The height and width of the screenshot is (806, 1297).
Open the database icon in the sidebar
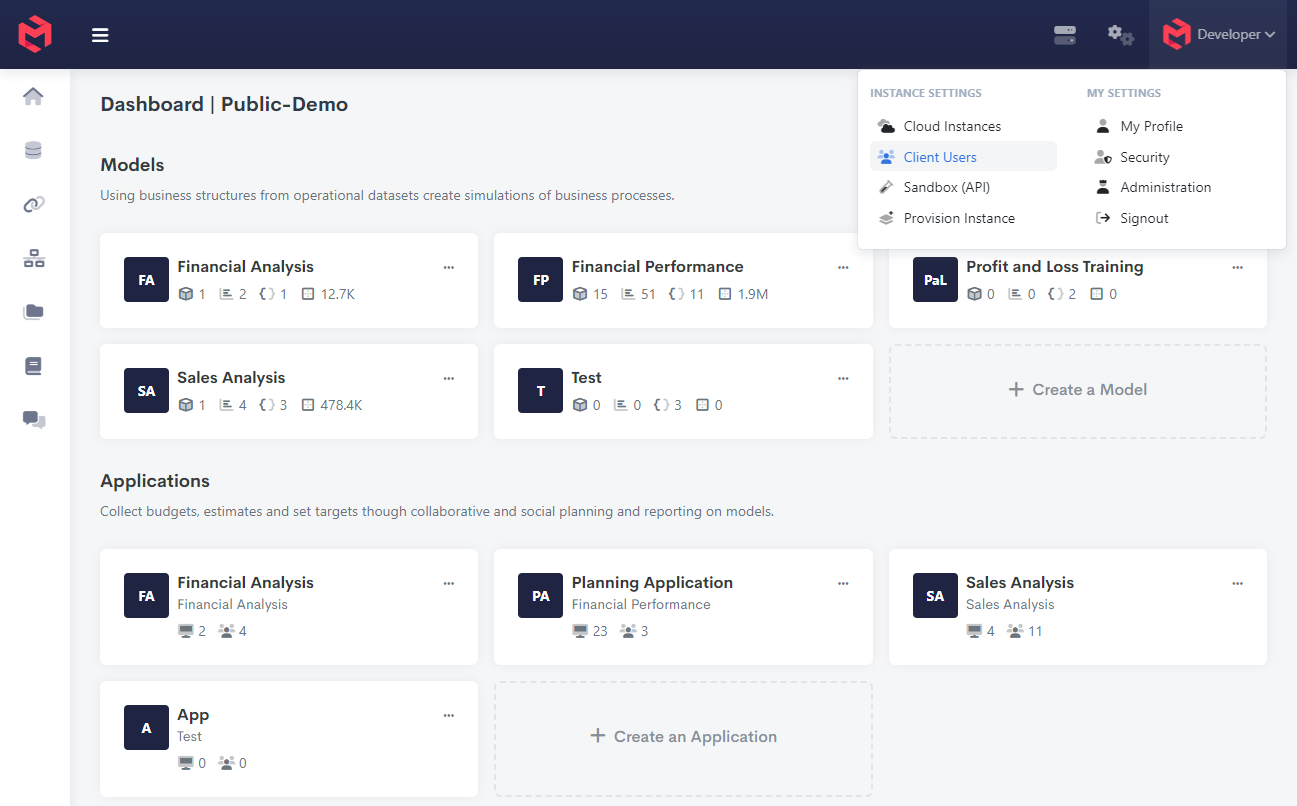[x=33, y=151]
